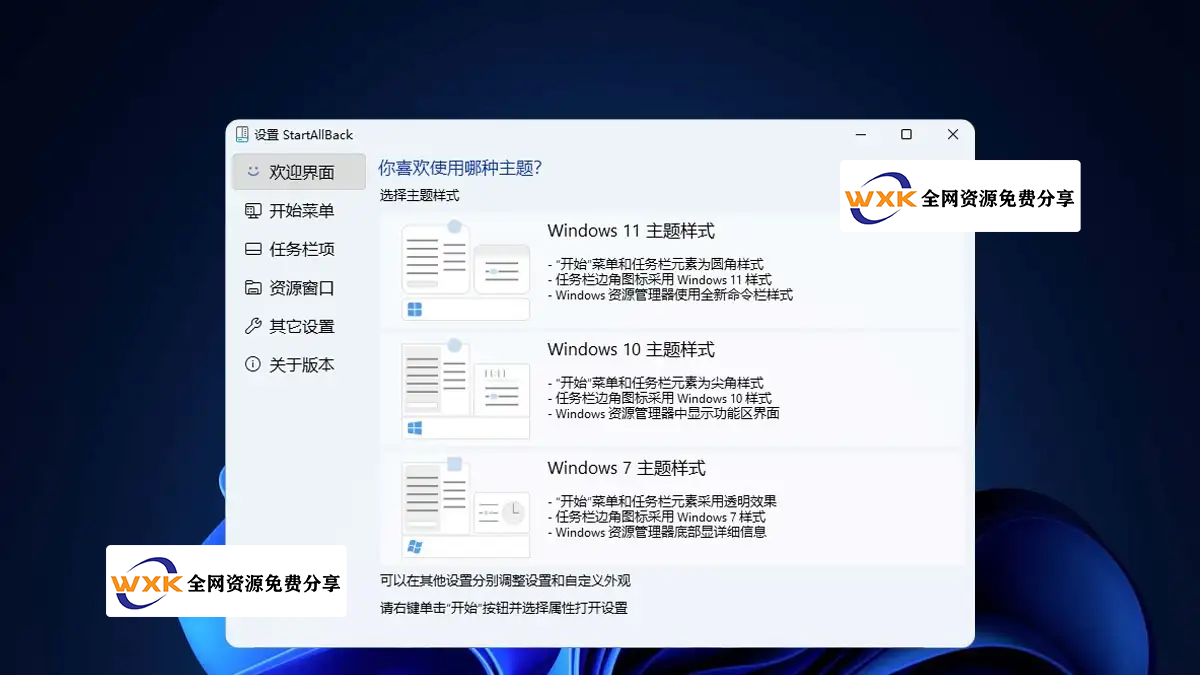Click the info icon beside 关于版本
The height and width of the screenshot is (675, 1200).
253,364
